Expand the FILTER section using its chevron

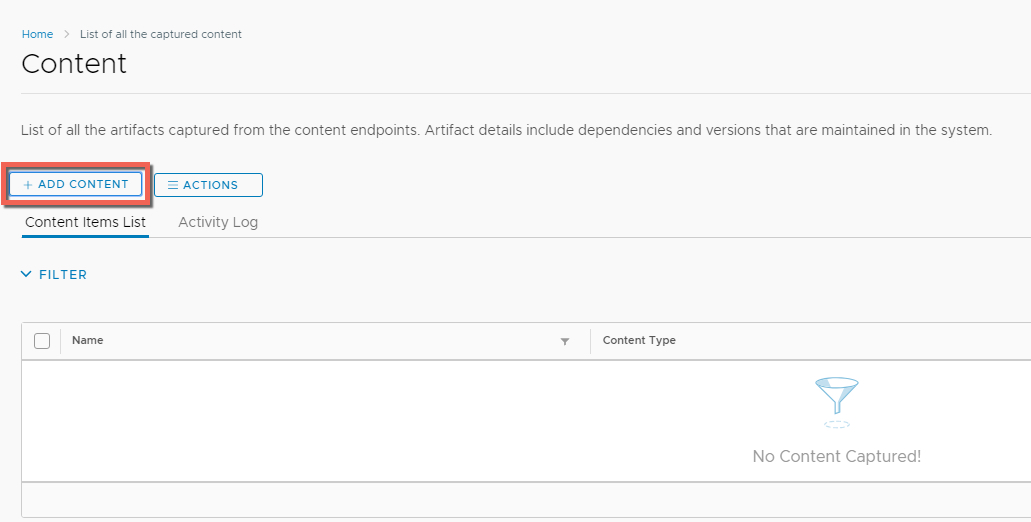tap(27, 275)
